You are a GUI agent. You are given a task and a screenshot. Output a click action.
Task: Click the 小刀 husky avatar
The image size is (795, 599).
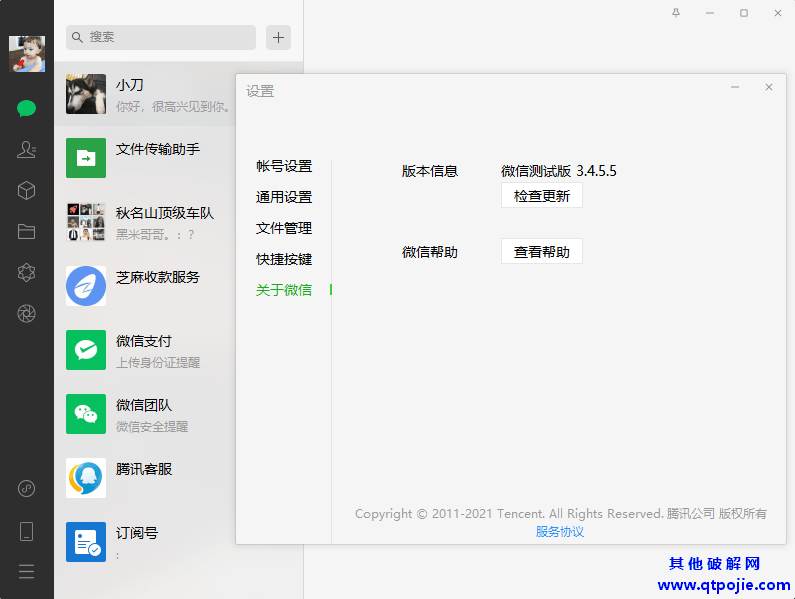tap(86, 94)
